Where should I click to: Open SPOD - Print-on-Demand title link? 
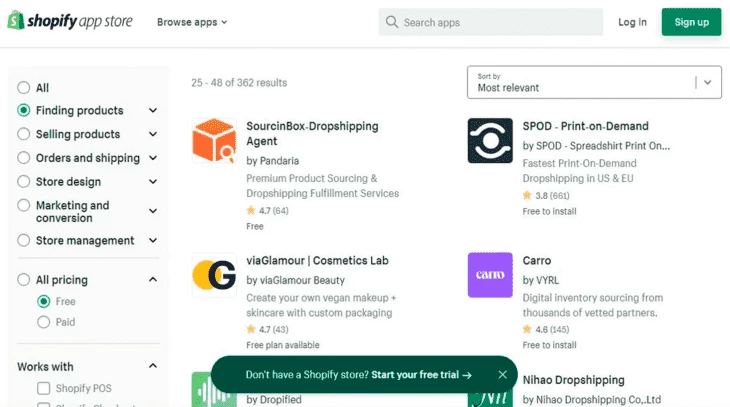[x=585, y=126]
